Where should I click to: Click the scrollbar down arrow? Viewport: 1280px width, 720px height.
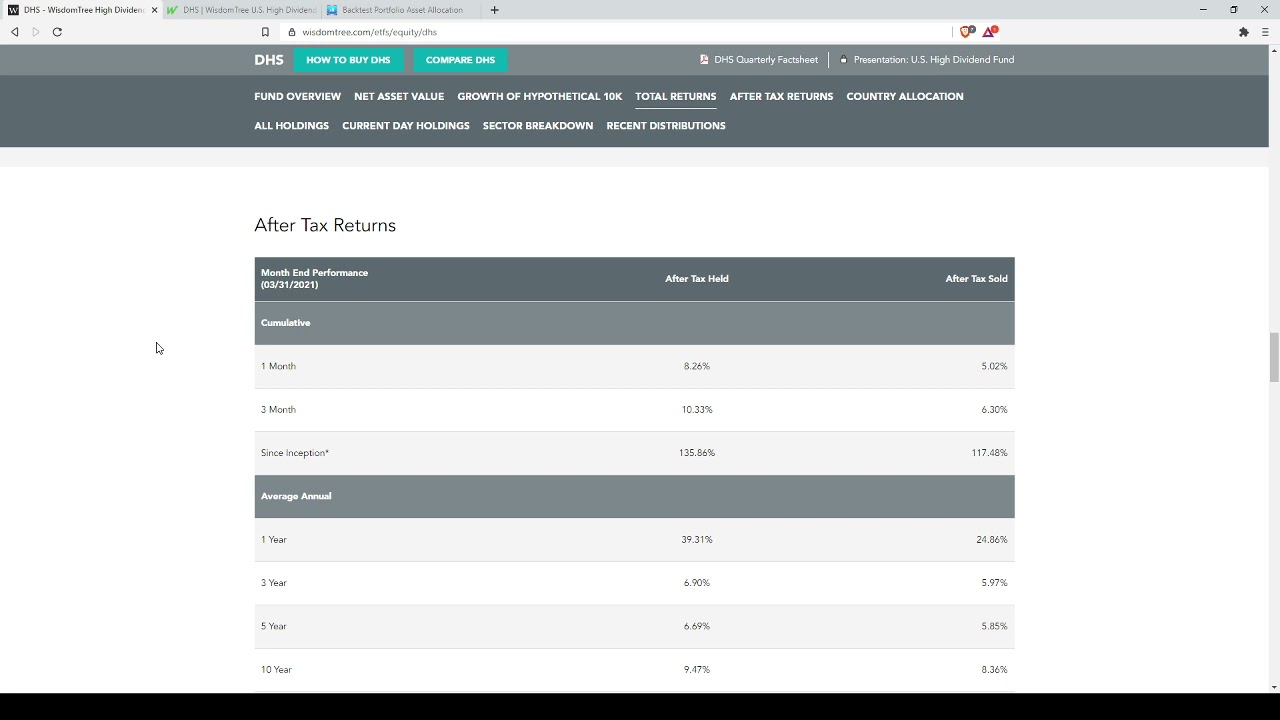[x=1274, y=687]
